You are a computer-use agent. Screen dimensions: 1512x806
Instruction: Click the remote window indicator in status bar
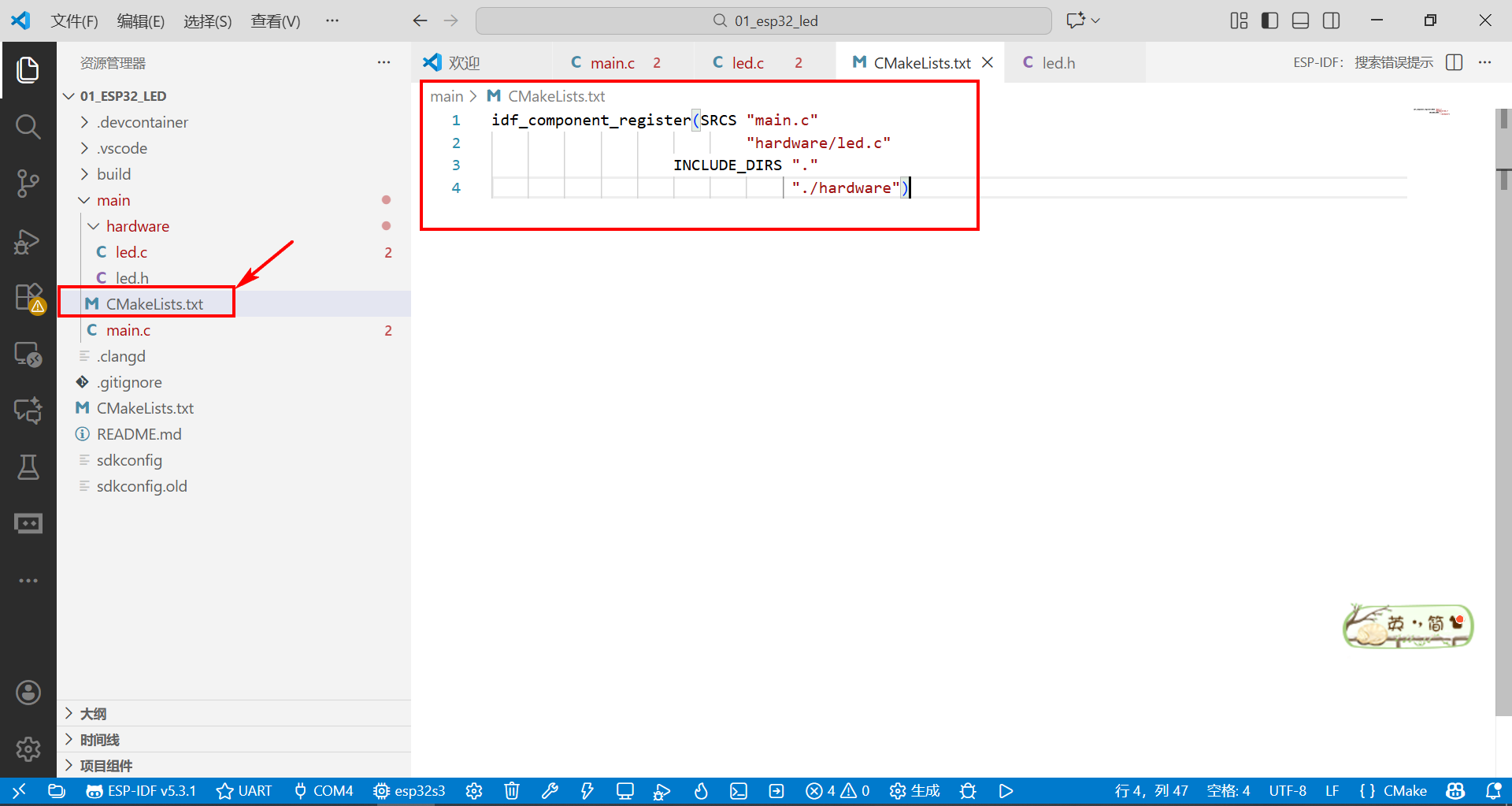pos(19,790)
